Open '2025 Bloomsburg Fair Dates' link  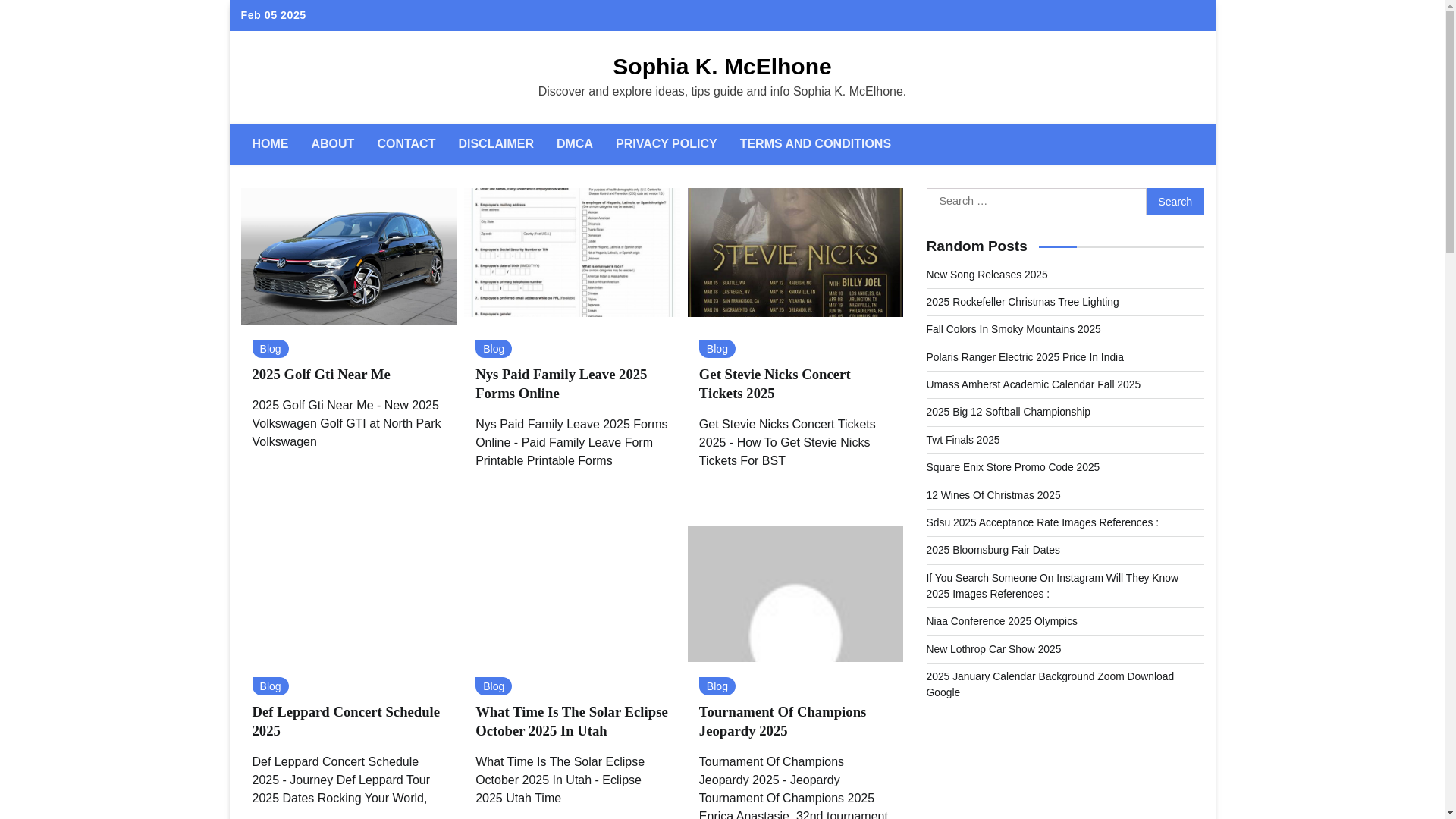993,550
